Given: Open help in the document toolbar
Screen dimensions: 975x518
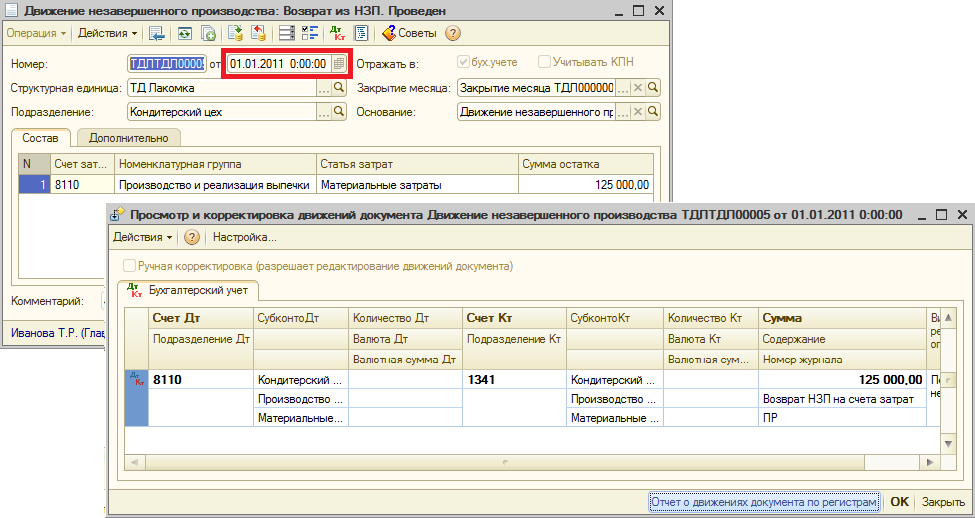Looking at the screenshot, I should coord(452,33).
